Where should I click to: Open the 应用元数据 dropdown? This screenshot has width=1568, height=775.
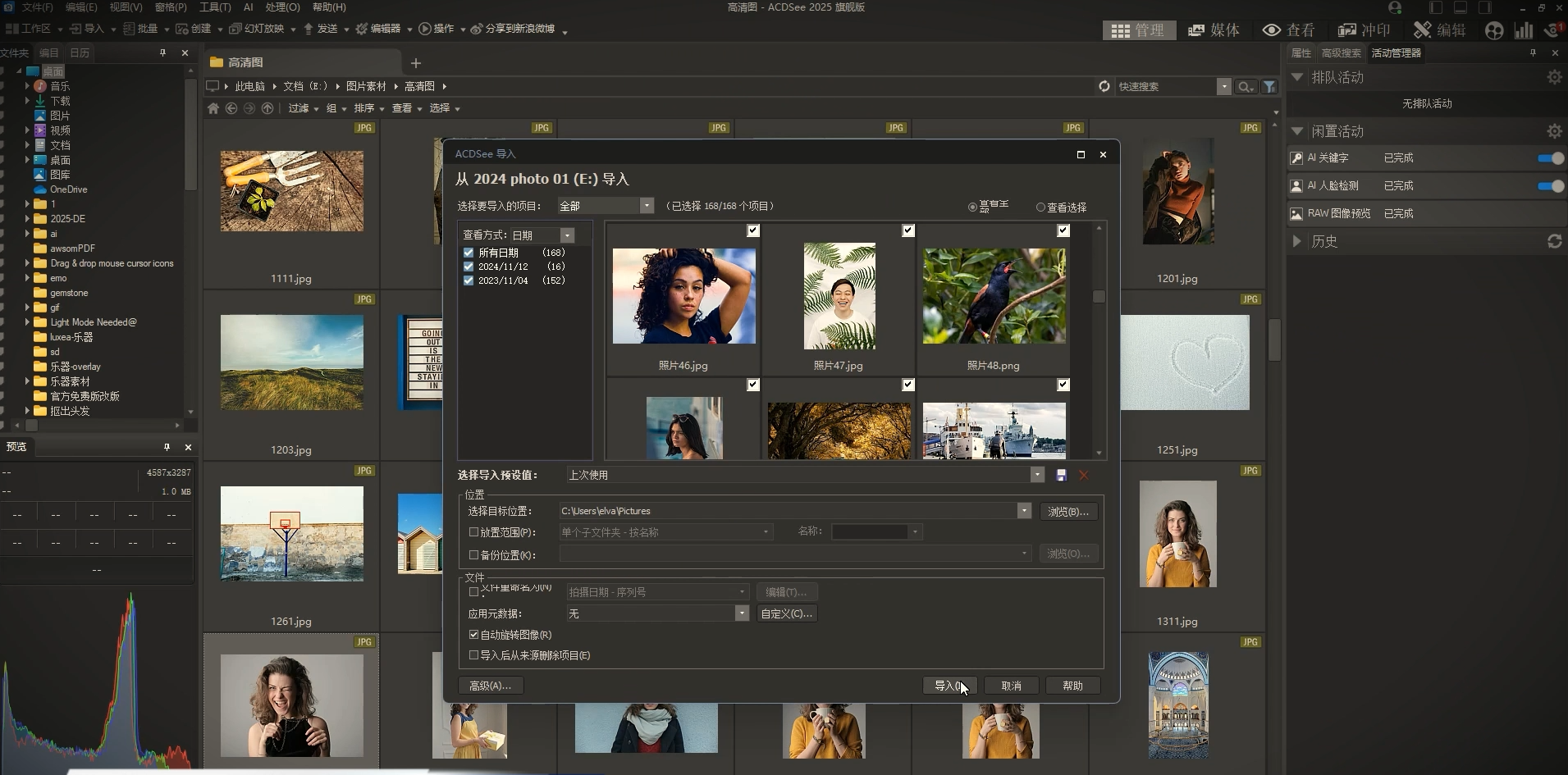point(742,613)
